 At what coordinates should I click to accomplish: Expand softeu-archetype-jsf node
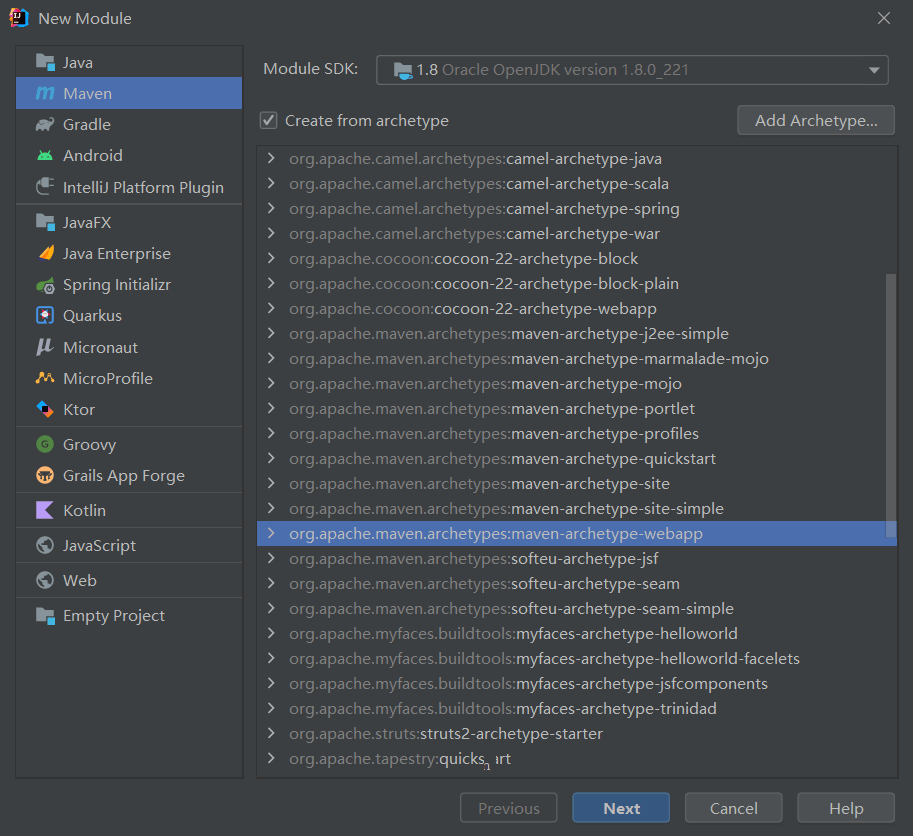pyautogui.click(x=271, y=558)
